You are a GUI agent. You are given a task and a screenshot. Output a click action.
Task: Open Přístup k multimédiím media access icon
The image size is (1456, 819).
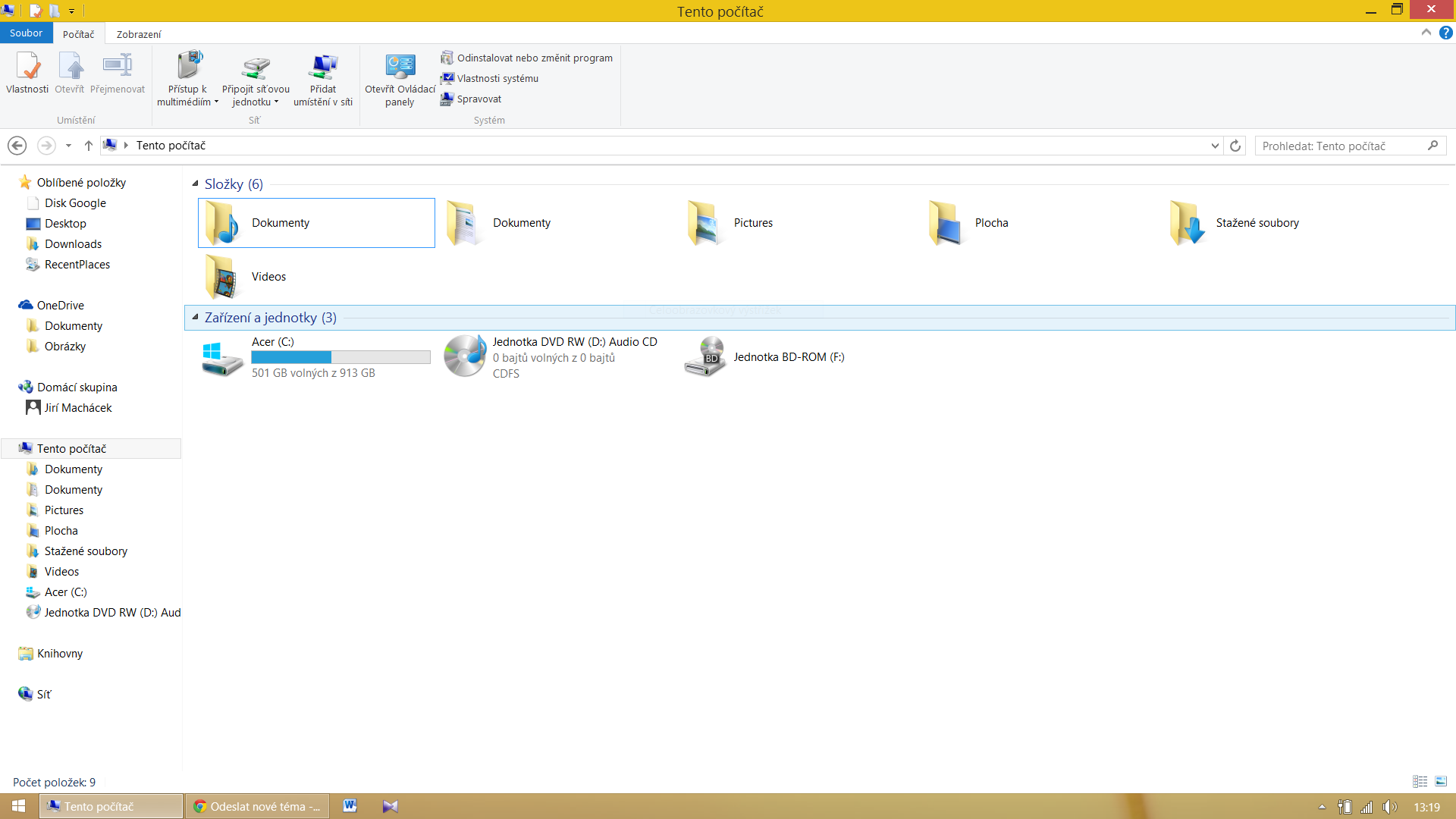(x=190, y=67)
